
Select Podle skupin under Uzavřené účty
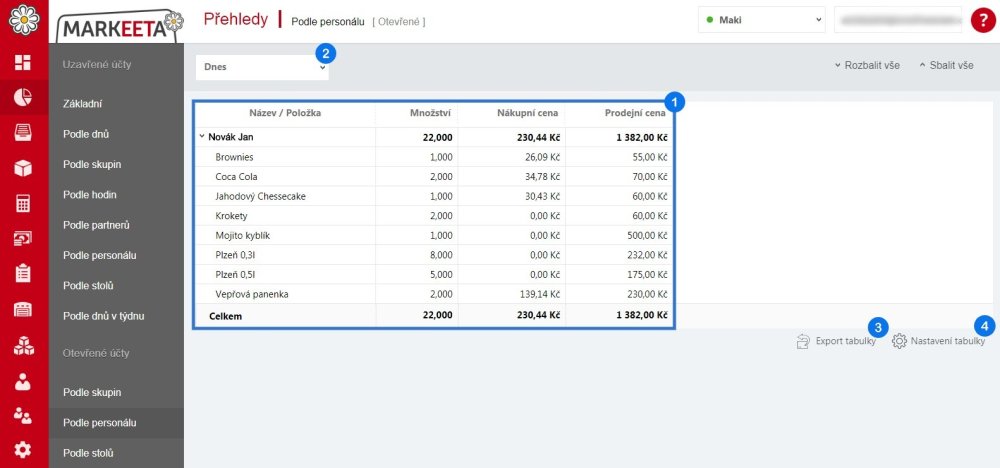pyautogui.click(x=92, y=165)
